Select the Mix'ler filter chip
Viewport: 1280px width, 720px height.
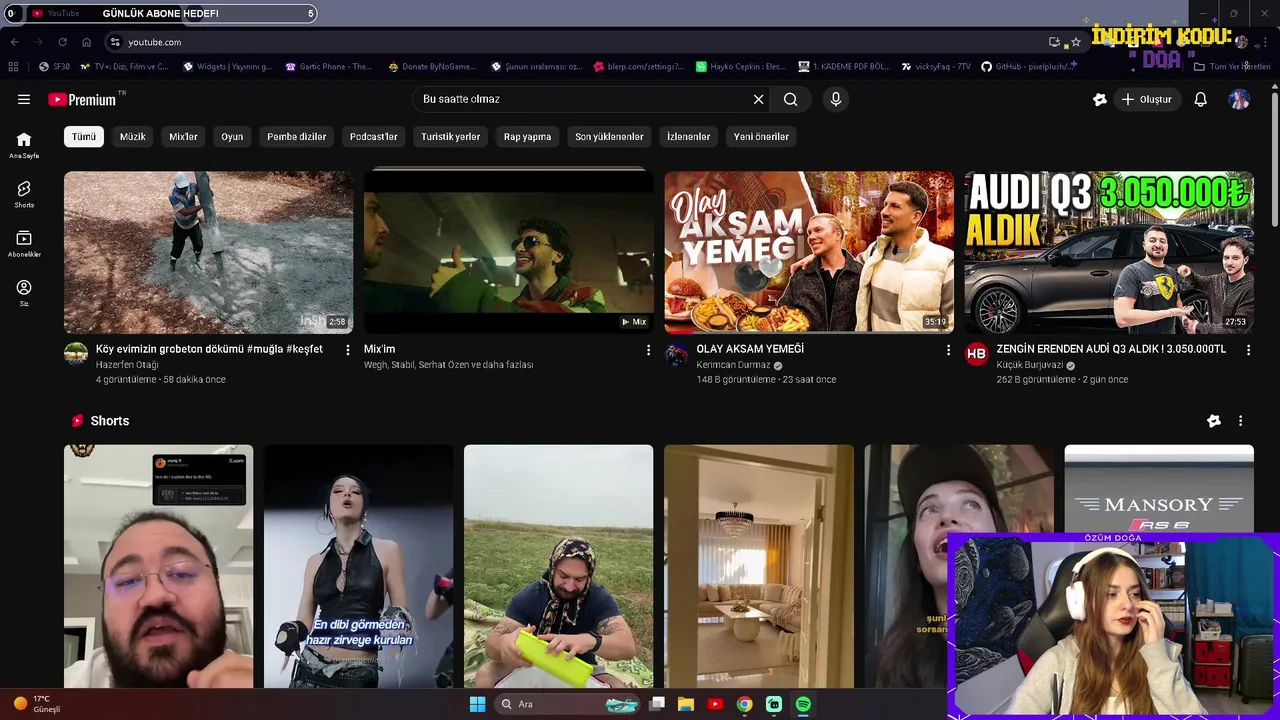coord(183,136)
